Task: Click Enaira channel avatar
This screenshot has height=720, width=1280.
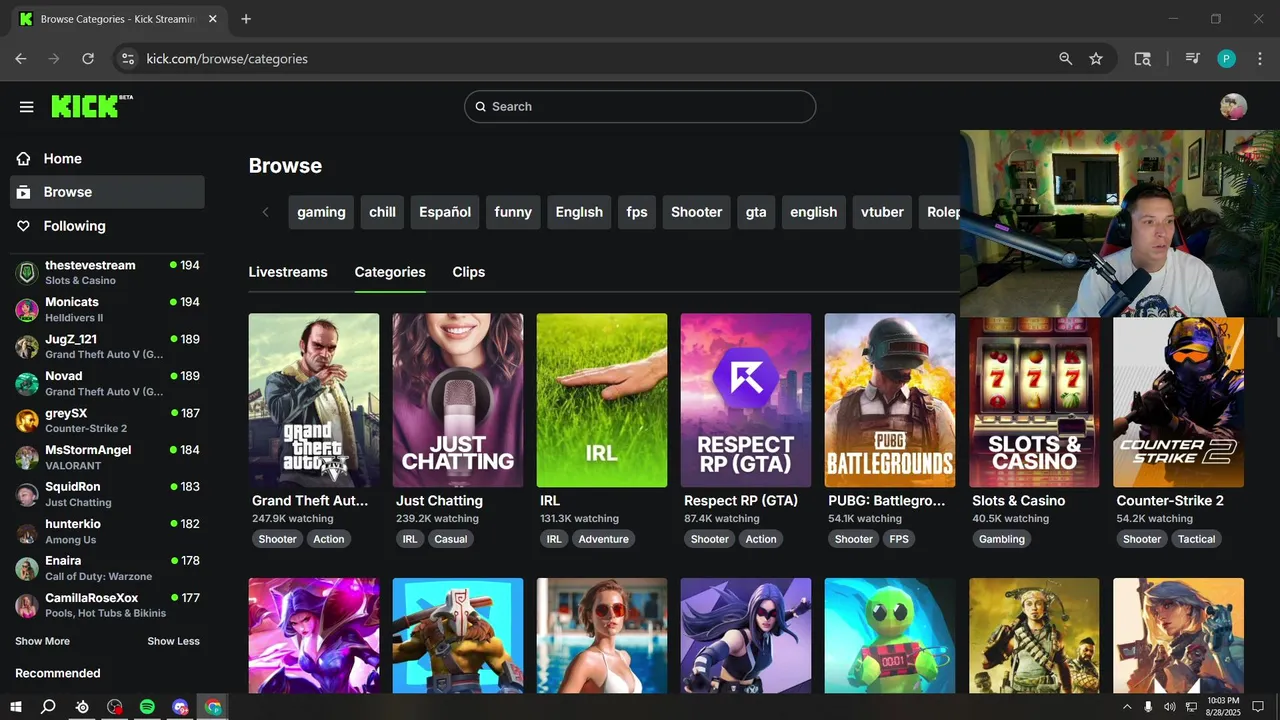Action: 27,569
